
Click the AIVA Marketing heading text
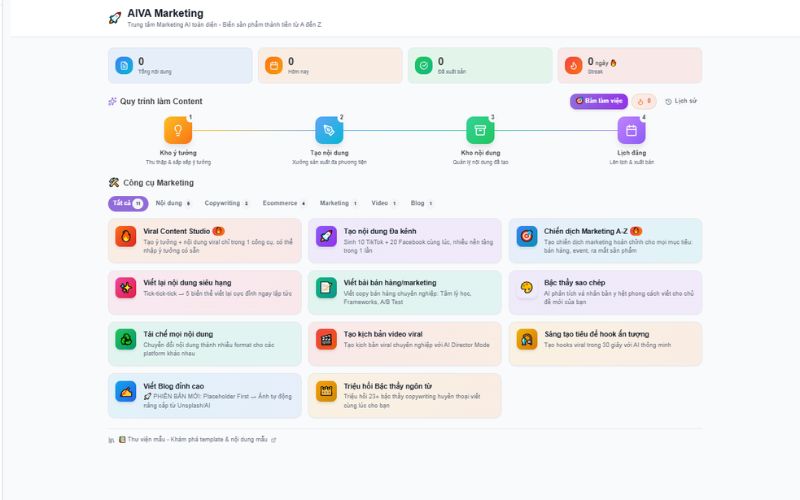point(165,13)
